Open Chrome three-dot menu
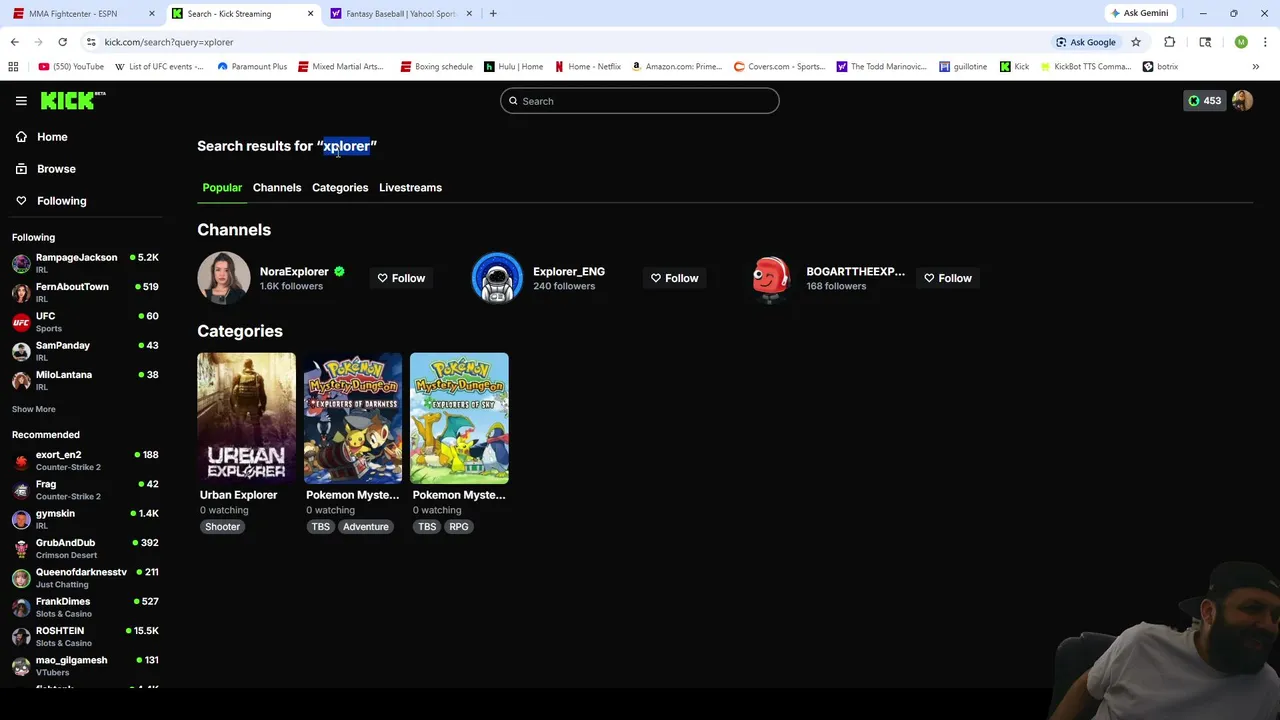The height and width of the screenshot is (720, 1280). pos(1264,42)
